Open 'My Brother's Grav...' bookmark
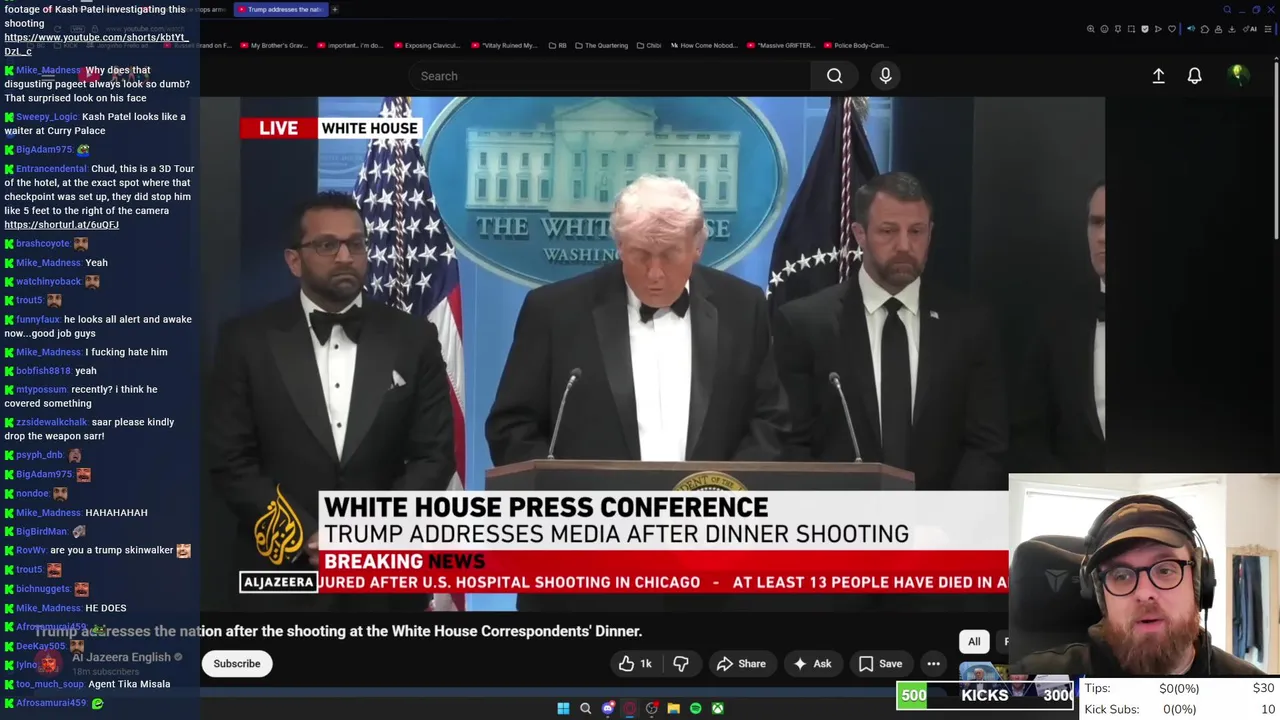Image resolution: width=1280 pixels, height=720 pixels. pos(274,45)
